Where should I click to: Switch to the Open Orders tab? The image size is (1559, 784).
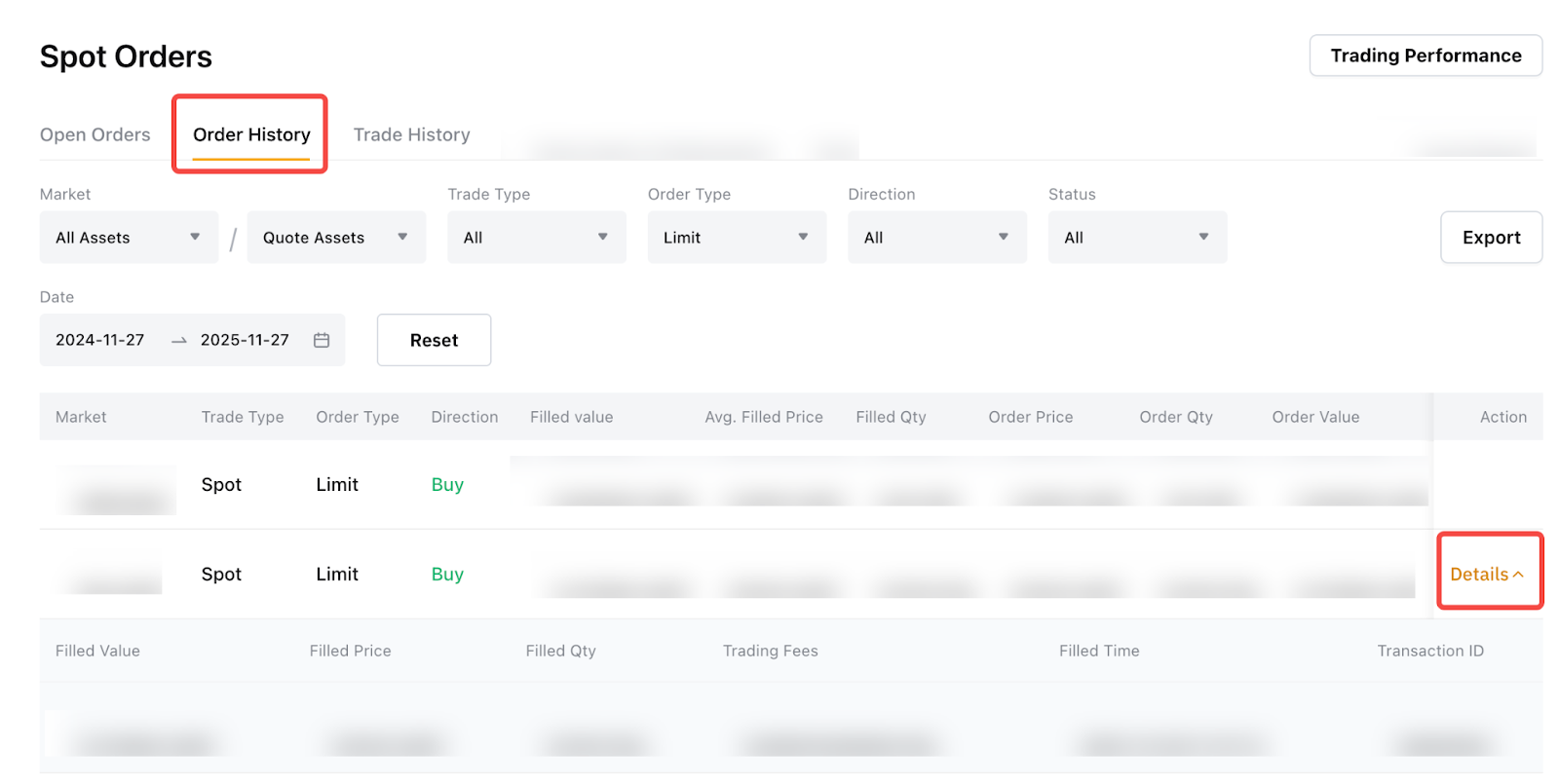[x=95, y=134]
